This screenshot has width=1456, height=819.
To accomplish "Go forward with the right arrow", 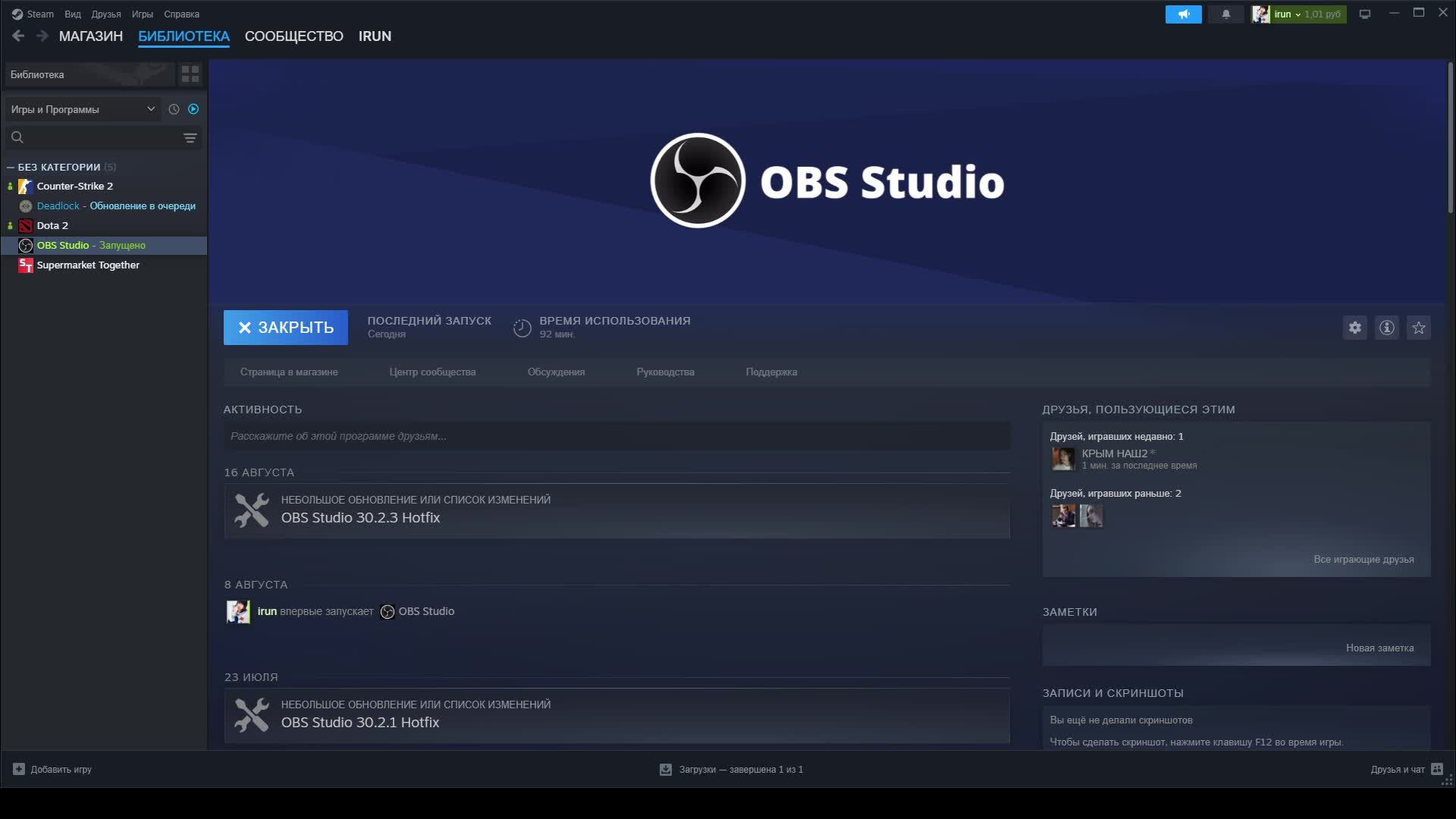I will 42,36.
